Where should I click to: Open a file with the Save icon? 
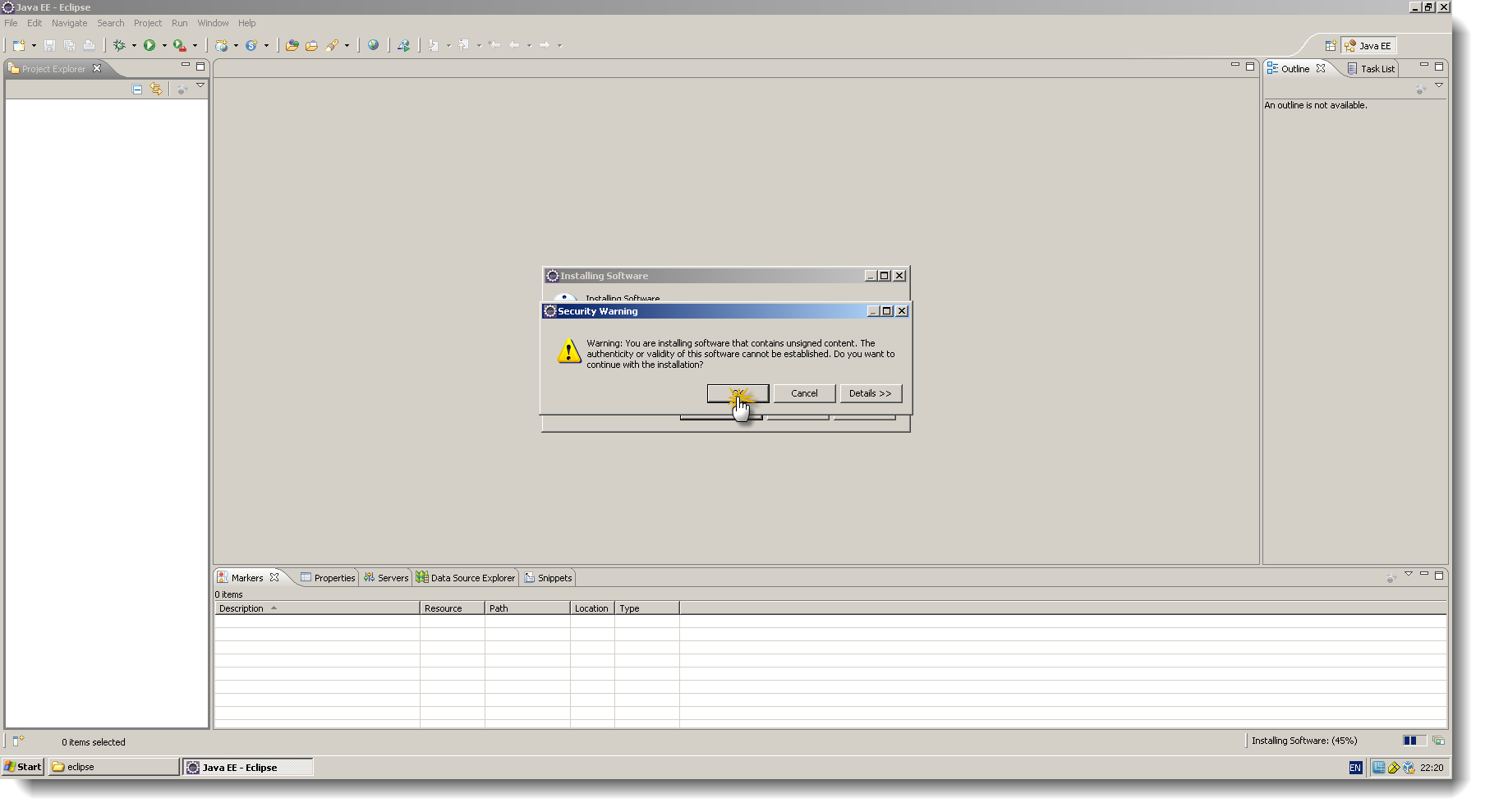click(x=49, y=45)
